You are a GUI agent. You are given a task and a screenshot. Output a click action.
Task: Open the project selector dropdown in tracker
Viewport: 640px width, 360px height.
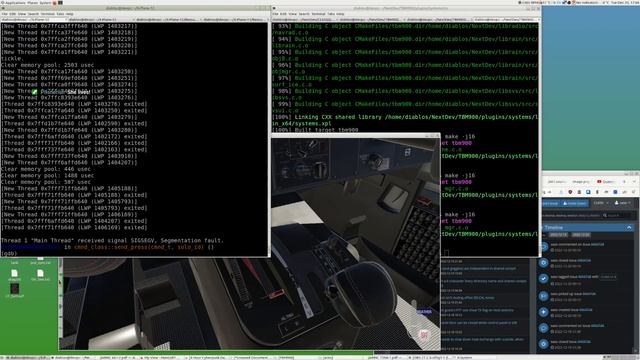[x=601, y=203]
